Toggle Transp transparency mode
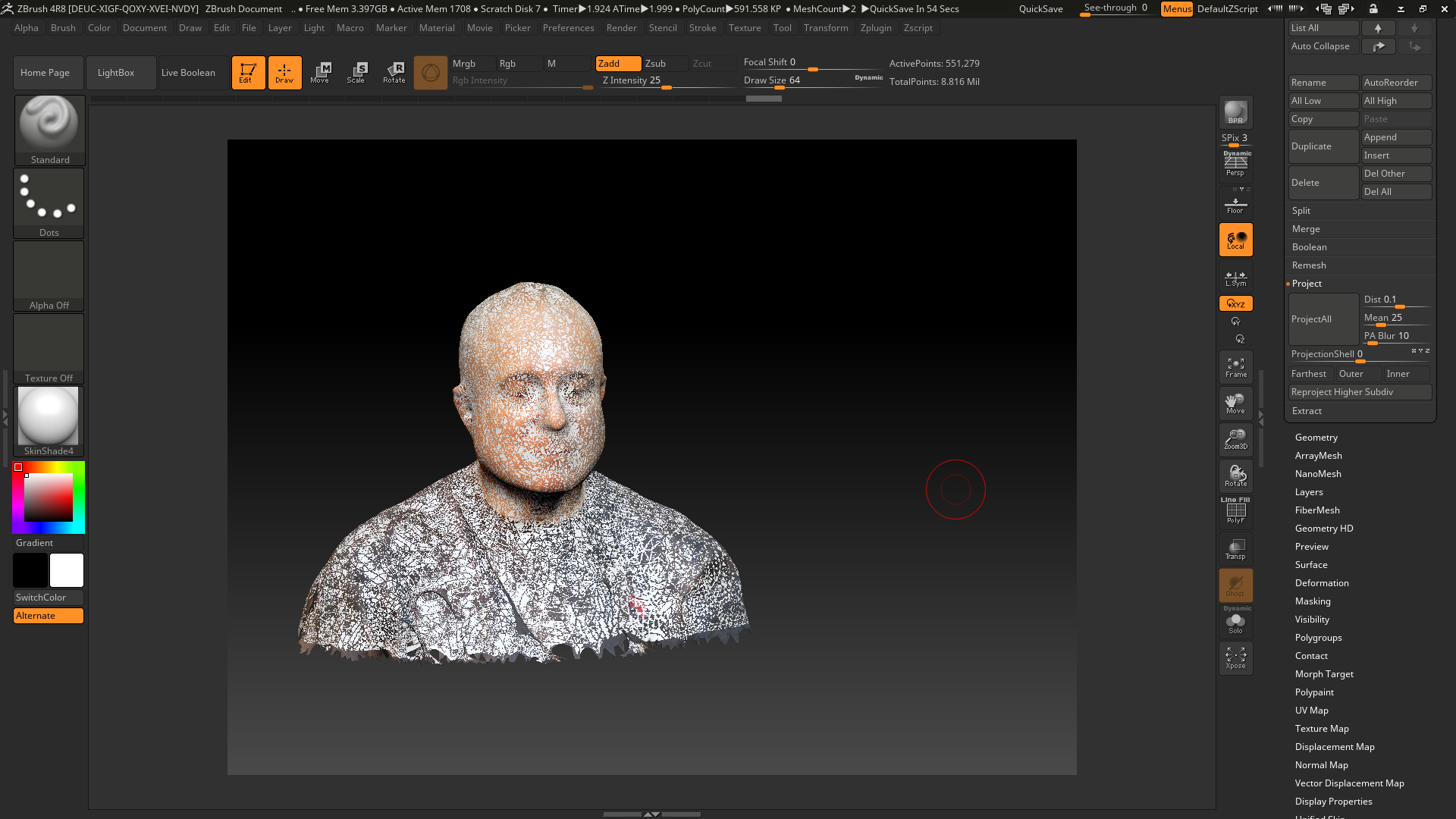 [x=1235, y=549]
